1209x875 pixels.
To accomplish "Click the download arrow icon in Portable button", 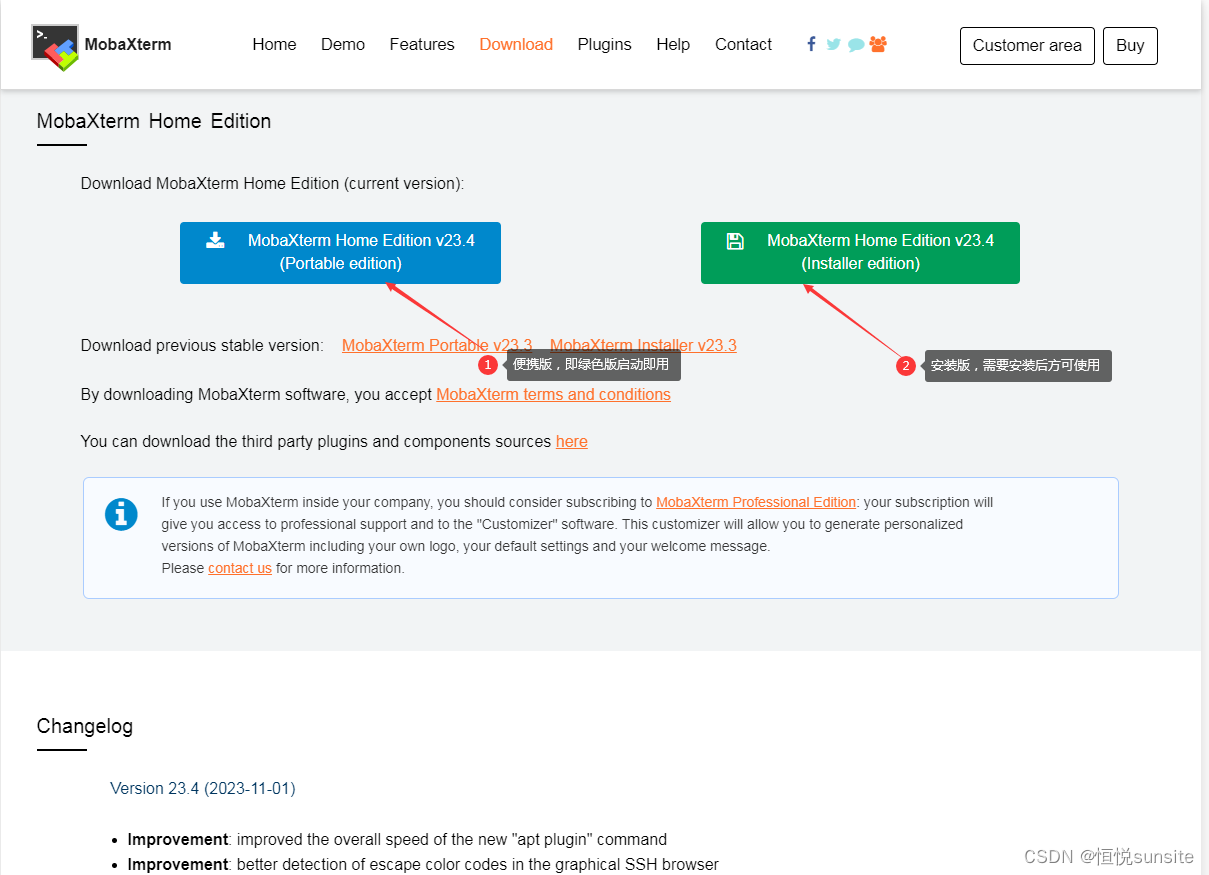I will [215, 240].
